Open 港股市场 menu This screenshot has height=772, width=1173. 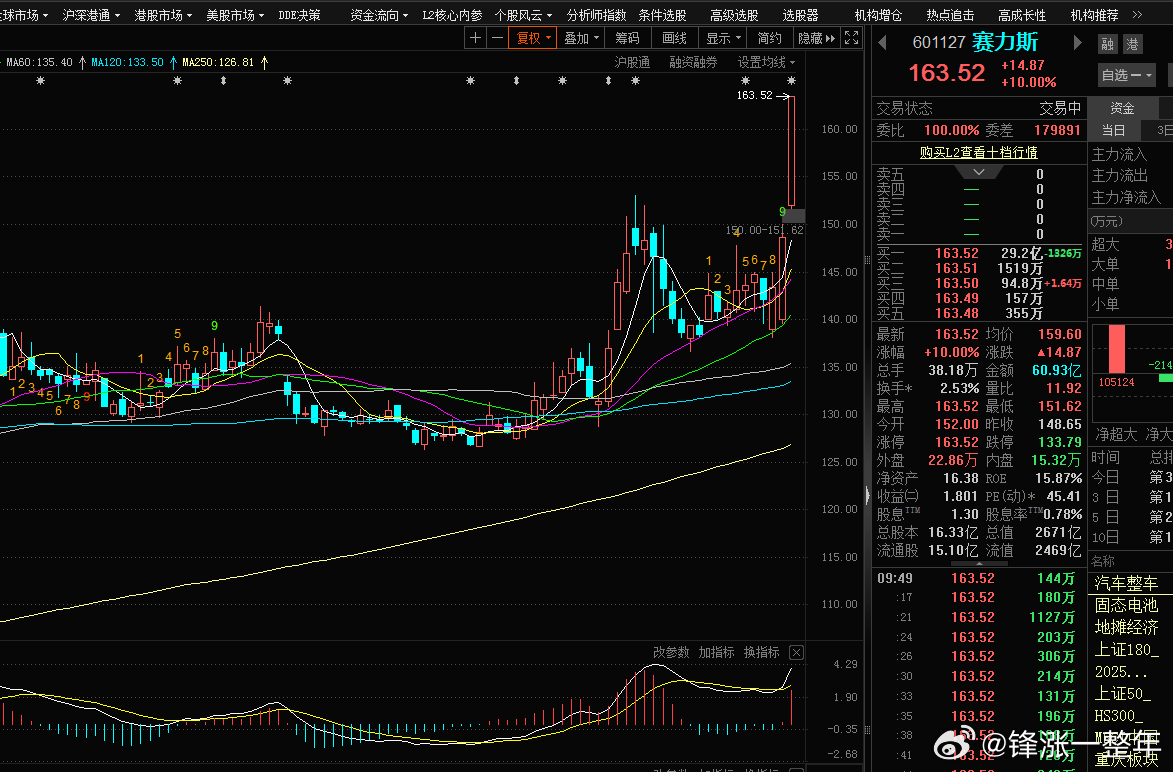point(162,15)
